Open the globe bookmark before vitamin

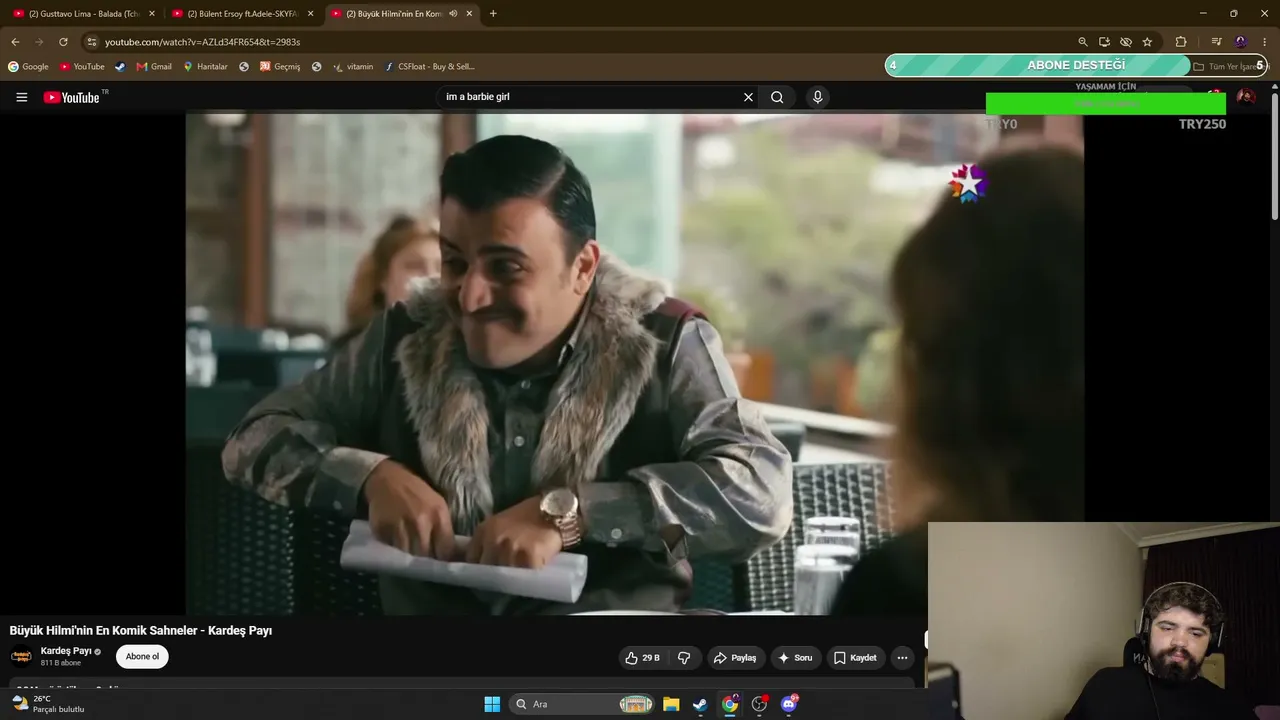[316, 67]
